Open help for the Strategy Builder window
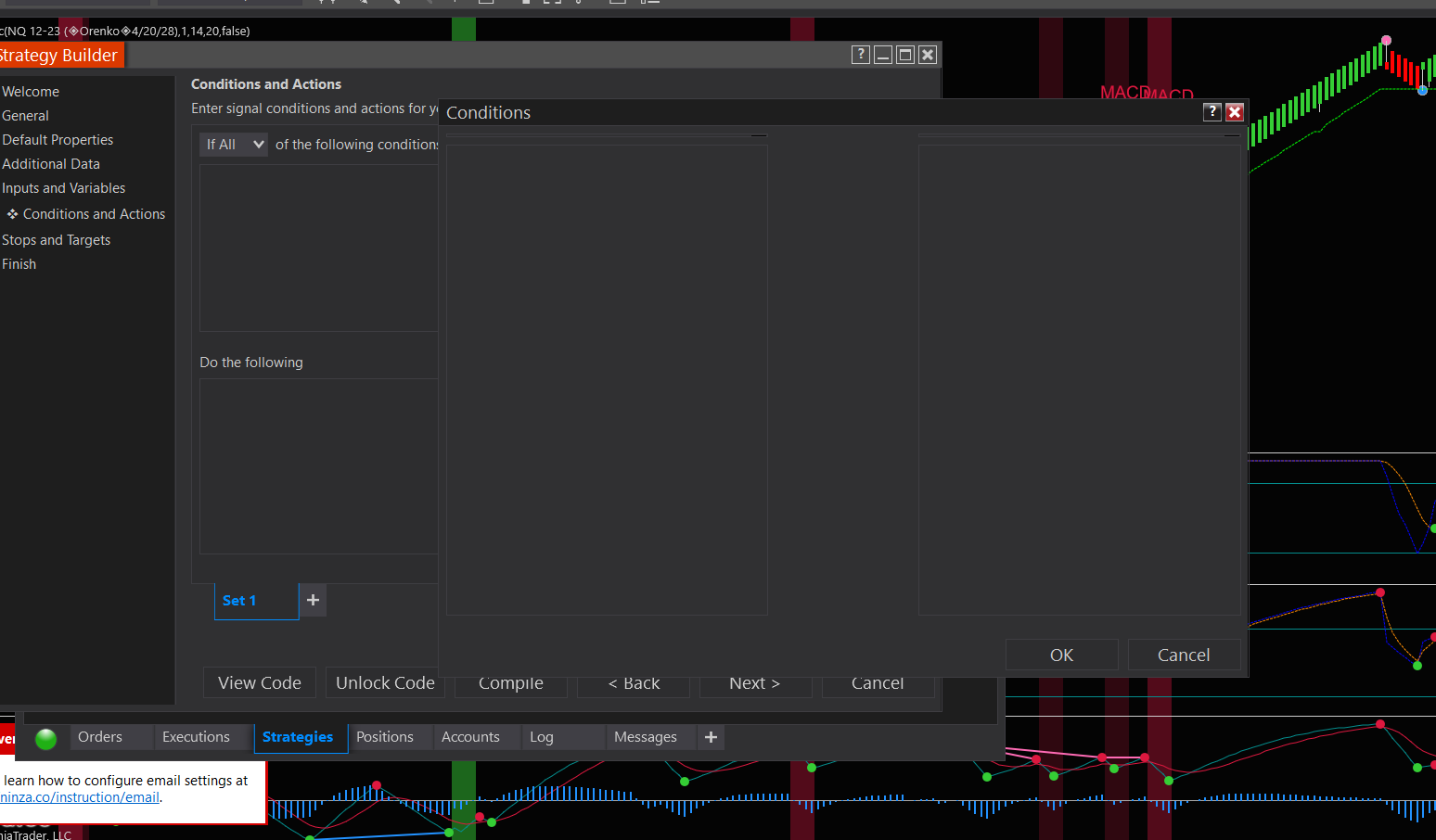Screen dimensions: 1436x840 861,55
